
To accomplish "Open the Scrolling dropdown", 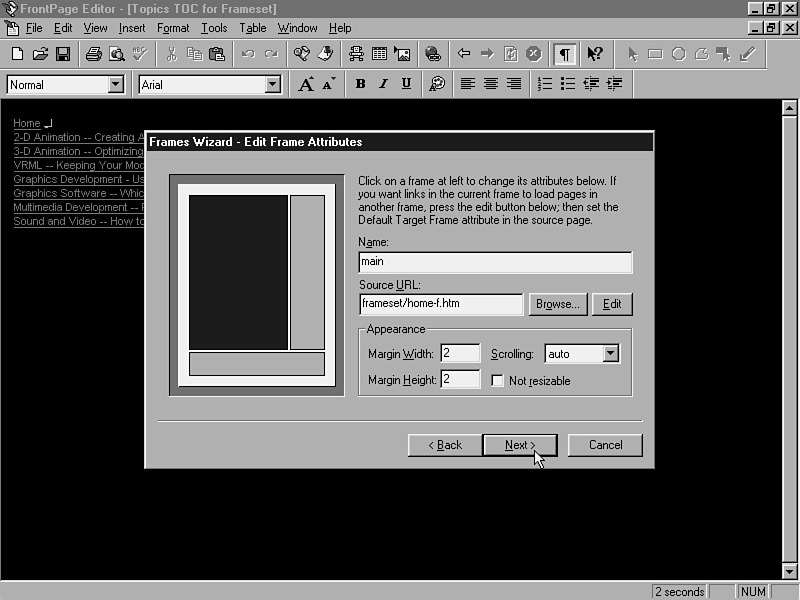I will tap(611, 354).
